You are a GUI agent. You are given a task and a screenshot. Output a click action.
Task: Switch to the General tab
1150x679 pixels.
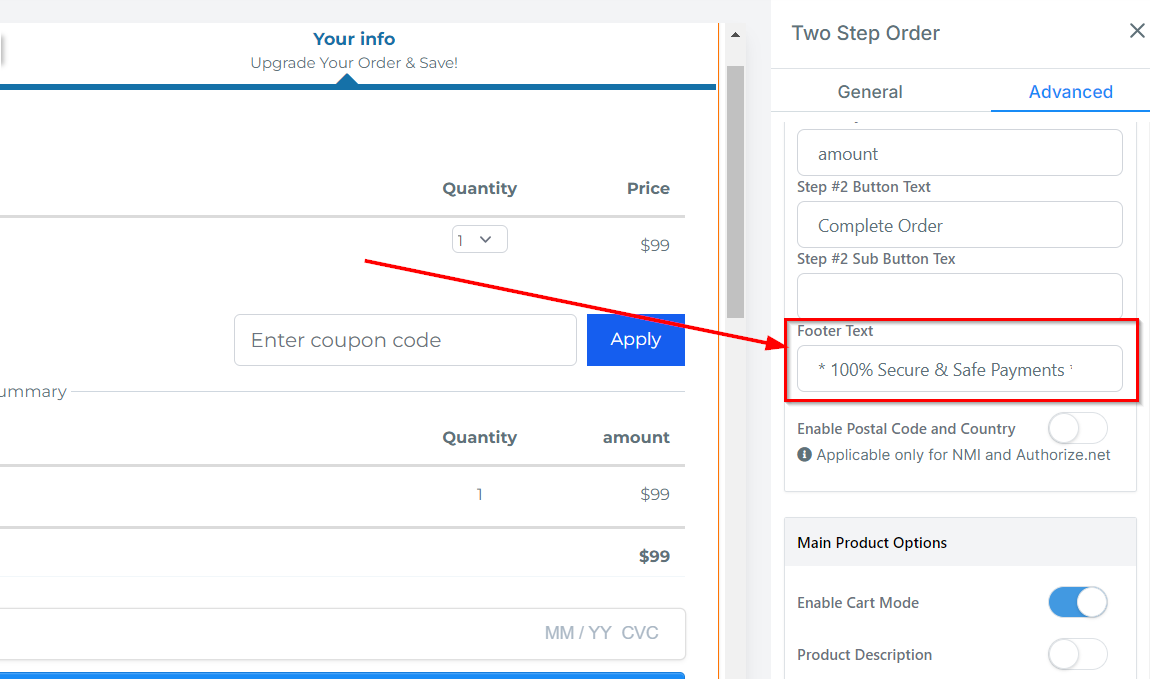(870, 92)
